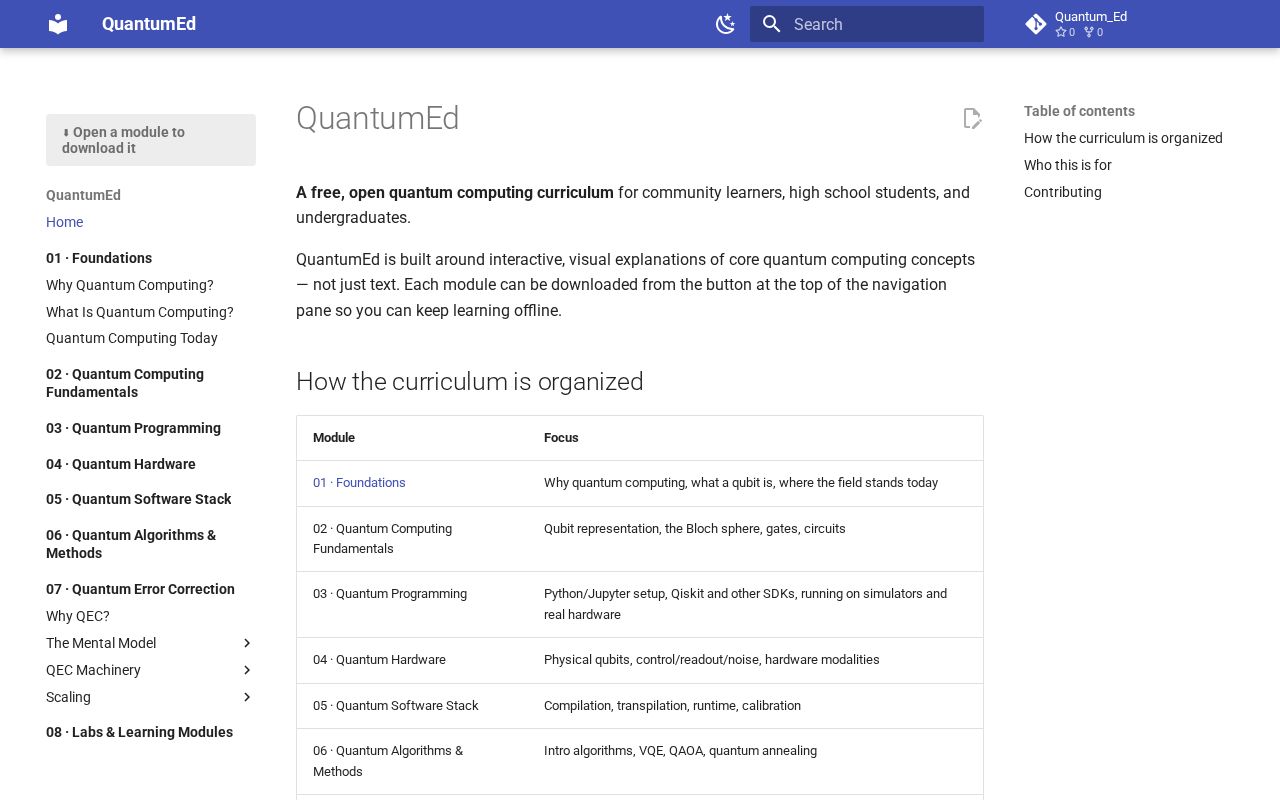Image resolution: width=1280 pixels, height=800 pixels.
Task: Focus the Search input field
Action: (x=867, y=24)
